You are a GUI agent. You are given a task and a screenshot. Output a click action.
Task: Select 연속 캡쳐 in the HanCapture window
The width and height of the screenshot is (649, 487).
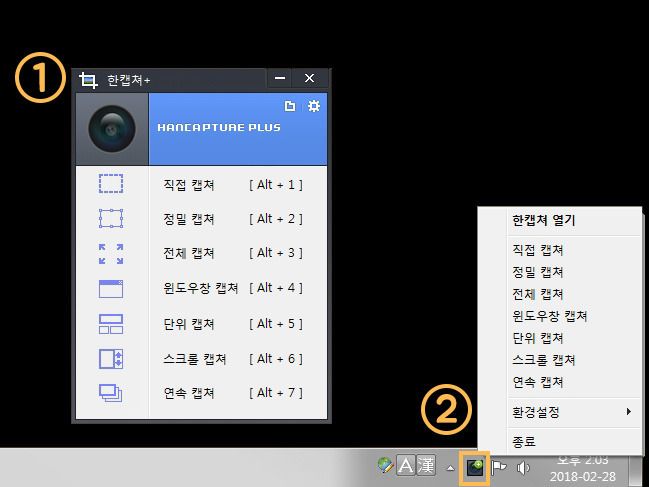(189, 393)
